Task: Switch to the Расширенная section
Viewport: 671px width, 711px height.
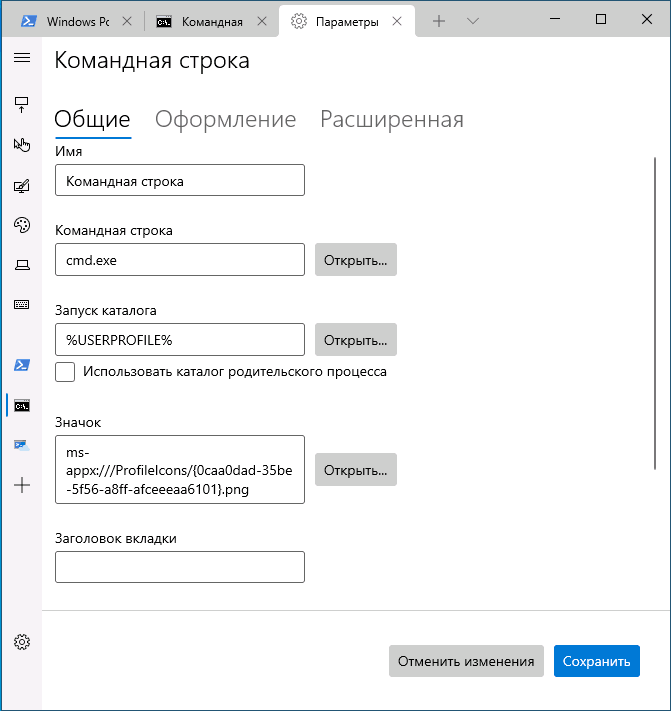Action: click(392, 119)
